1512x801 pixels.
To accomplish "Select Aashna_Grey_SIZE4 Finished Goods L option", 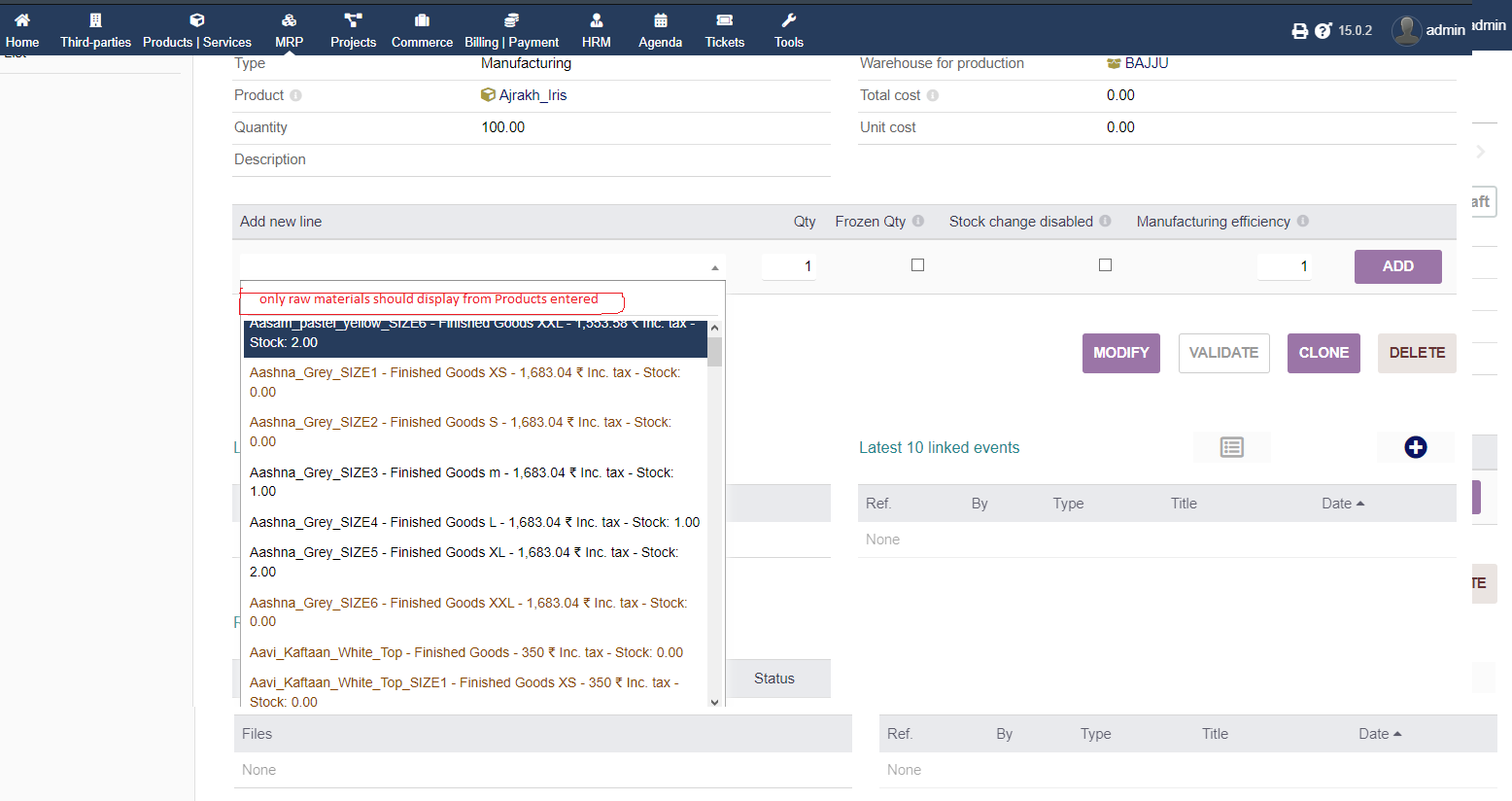I will click(x=475, y=522).
